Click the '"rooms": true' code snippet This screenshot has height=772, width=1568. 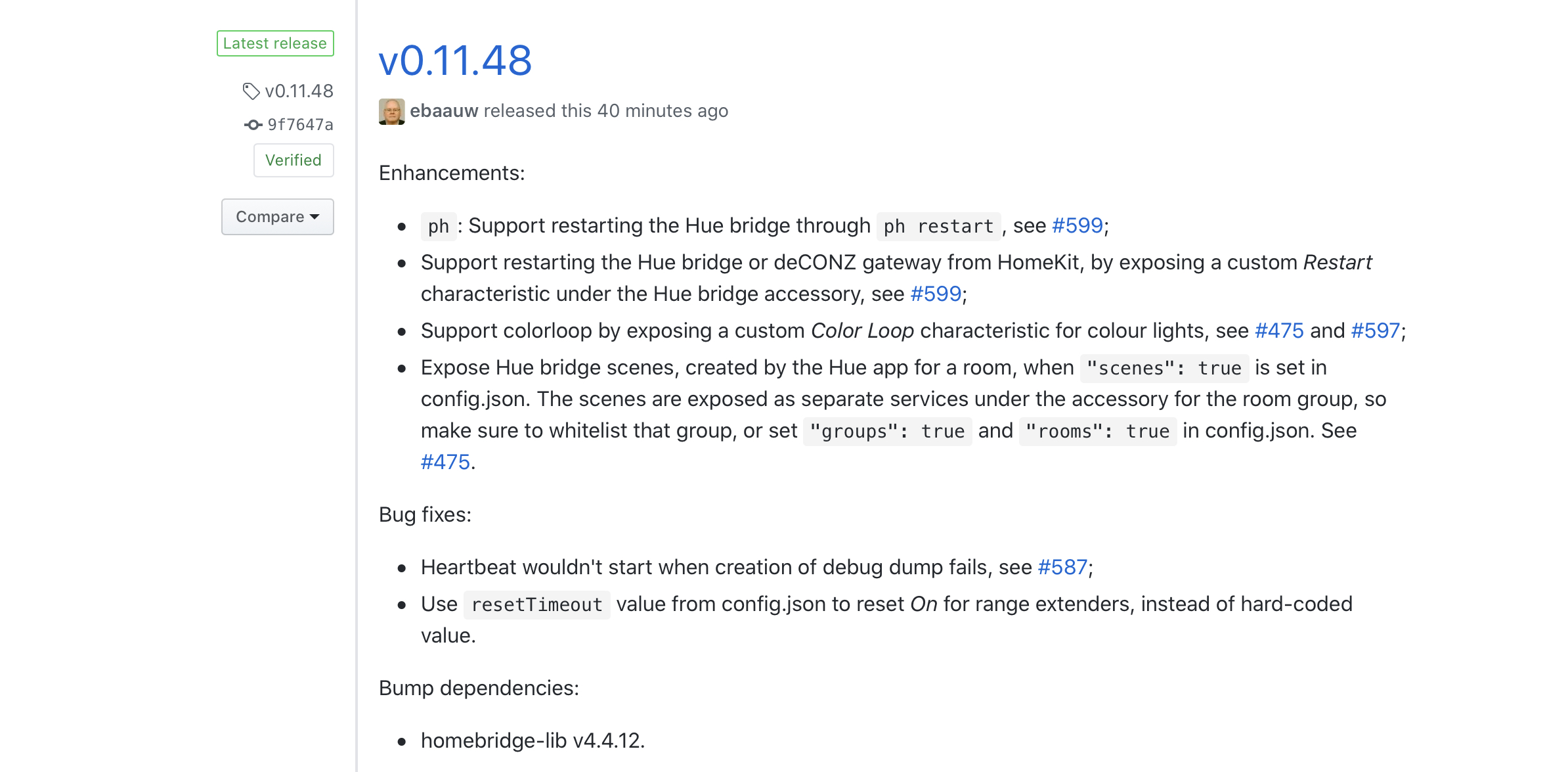(1097, 431)
